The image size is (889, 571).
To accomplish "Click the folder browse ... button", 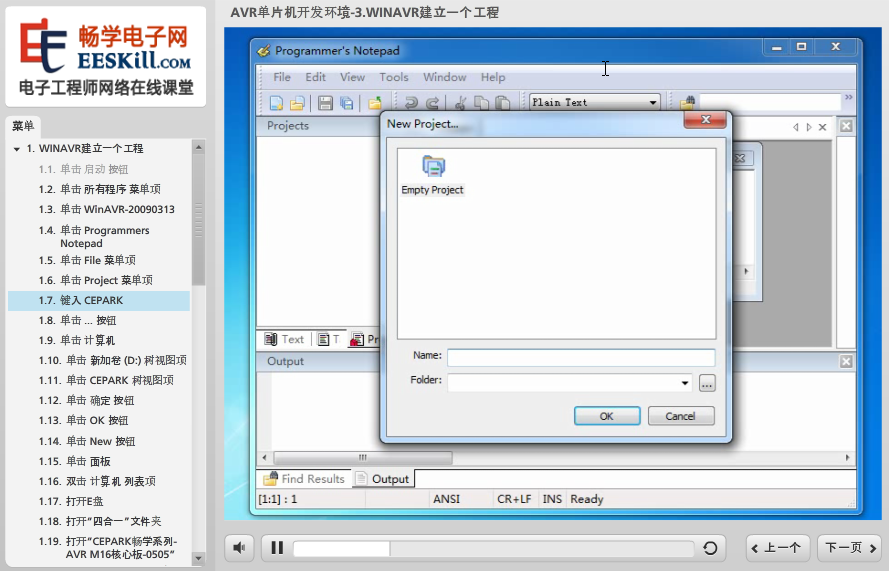I will coord(706,383).
